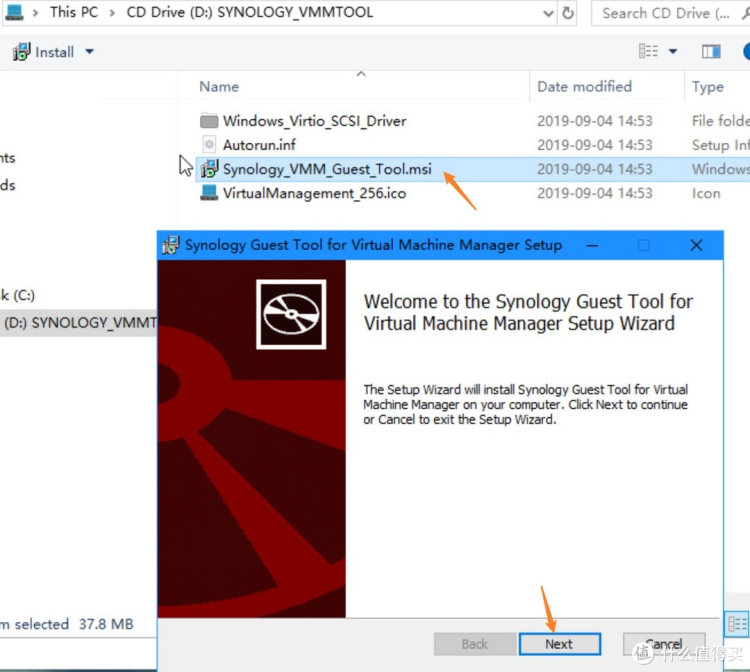
Task: Select This PC in the breadcrumb path
Action: (x=74, y=12)
